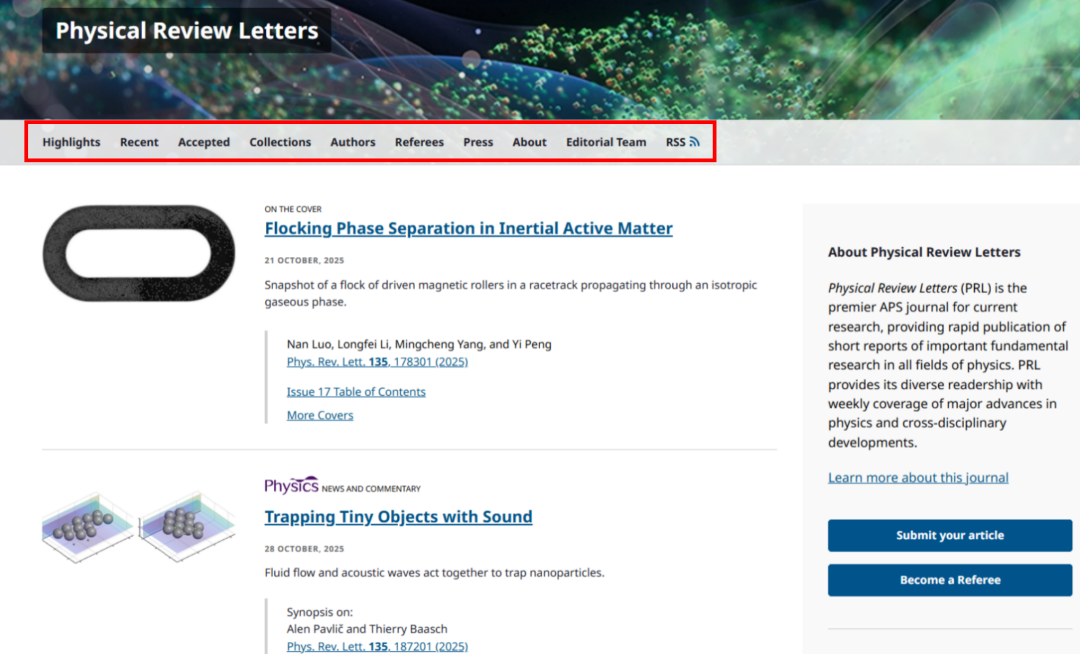Open the Authors page
The height and width of the screenshot is (654, 1080).
pos(353,142)
